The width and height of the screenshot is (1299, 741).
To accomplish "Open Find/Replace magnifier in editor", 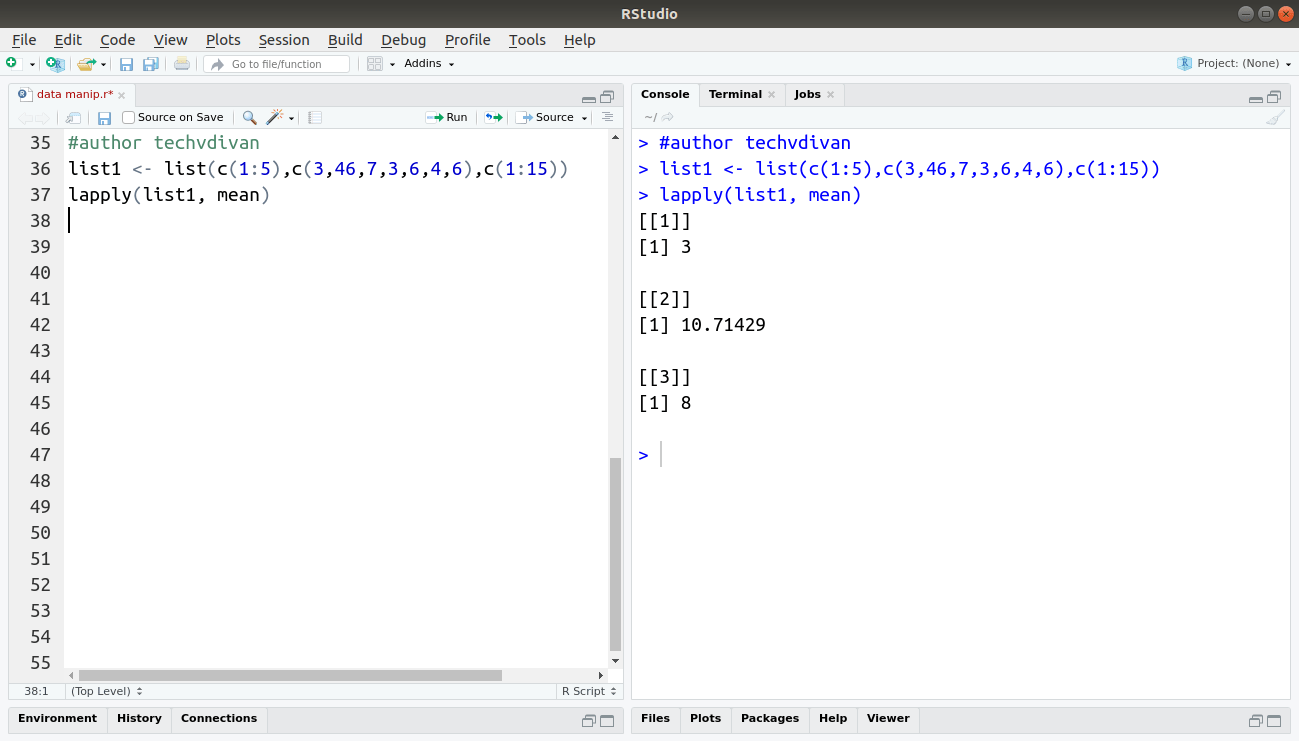I will point(249,117).
